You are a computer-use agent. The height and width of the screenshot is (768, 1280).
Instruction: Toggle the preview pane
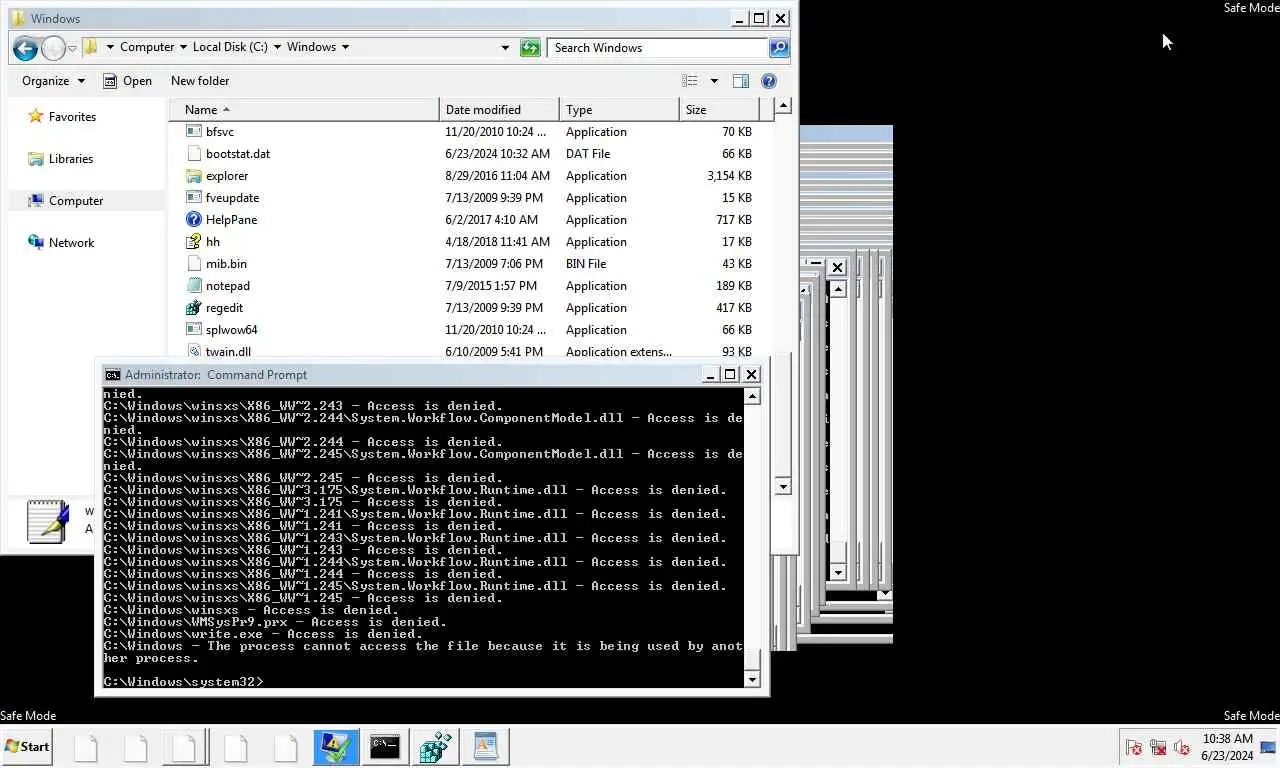click(741, 81)
